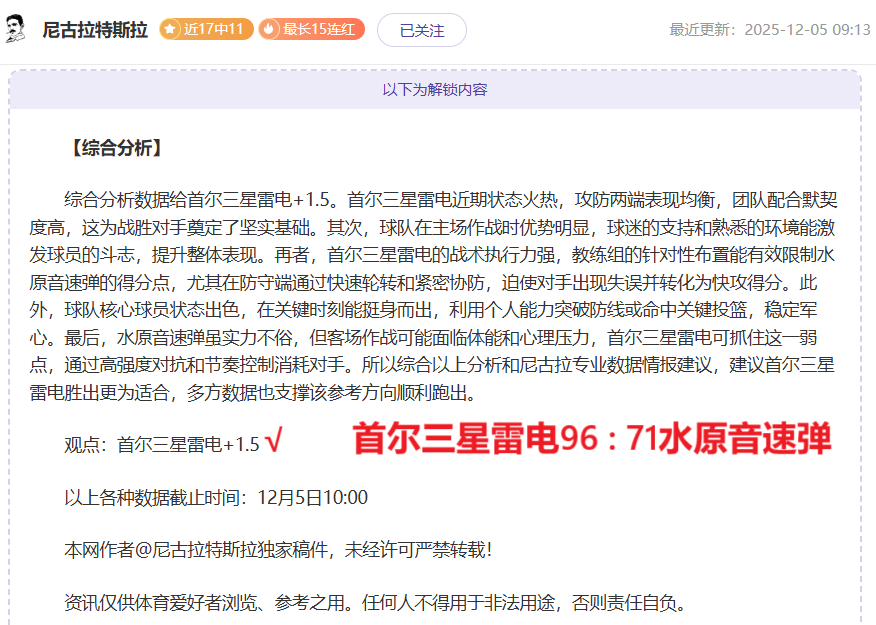Open the 尼古拉特斯拉 author name link
Image resolution: width=876 pixels, height=625 pixels.
click(96, 30)
